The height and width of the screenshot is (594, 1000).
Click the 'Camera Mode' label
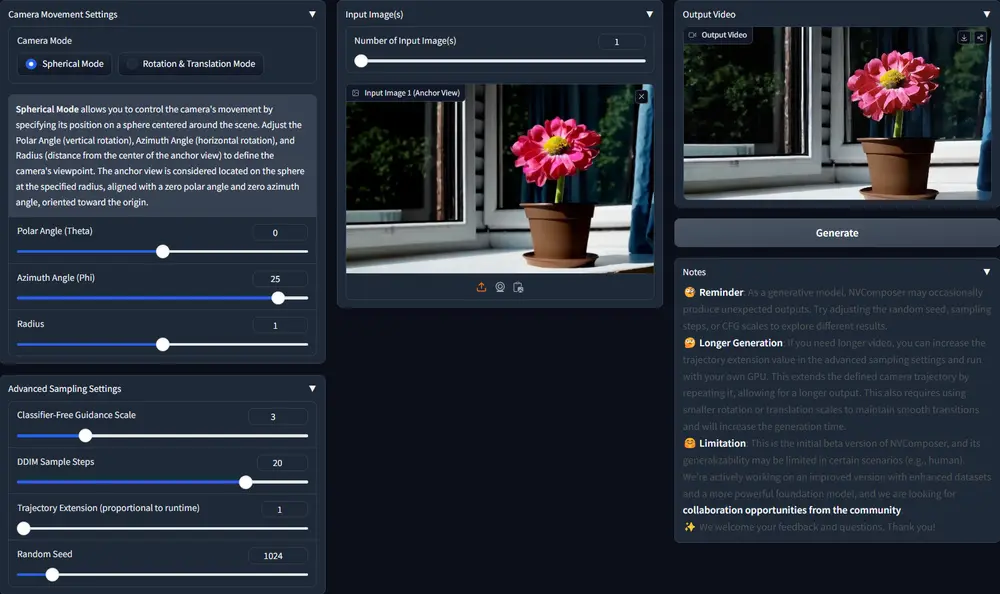(44, 41)
